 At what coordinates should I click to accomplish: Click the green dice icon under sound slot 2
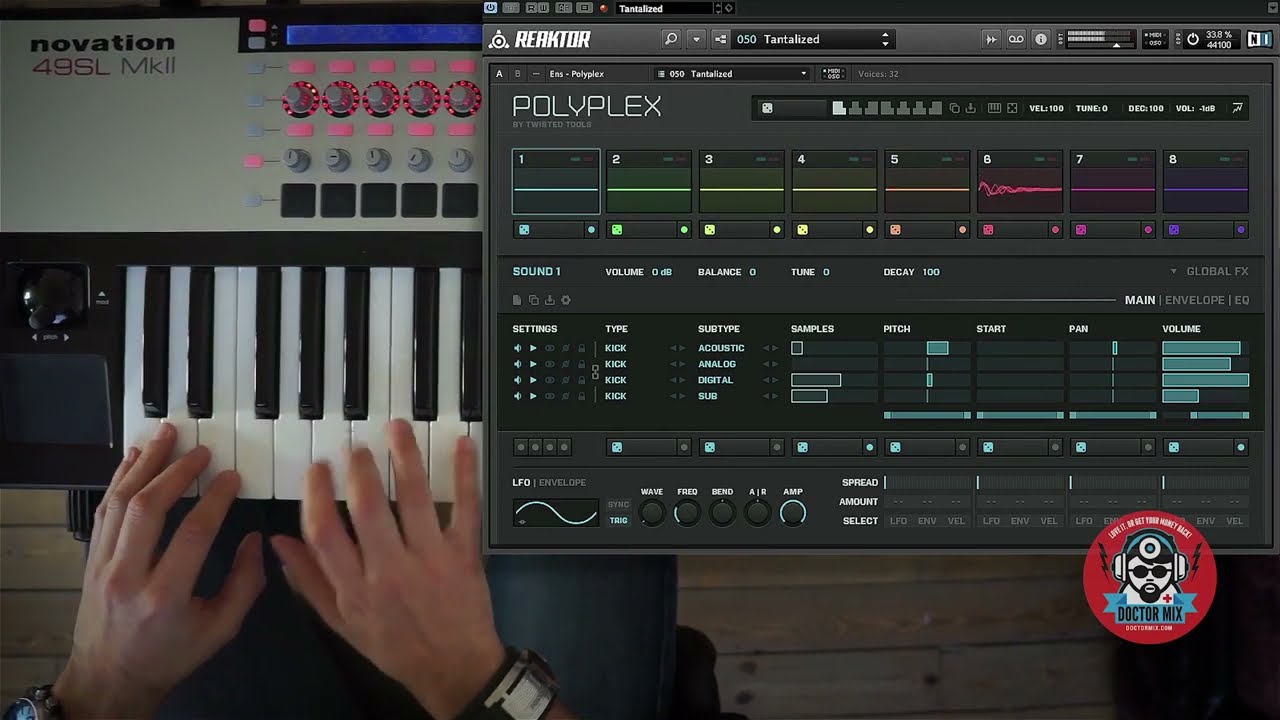617,230
